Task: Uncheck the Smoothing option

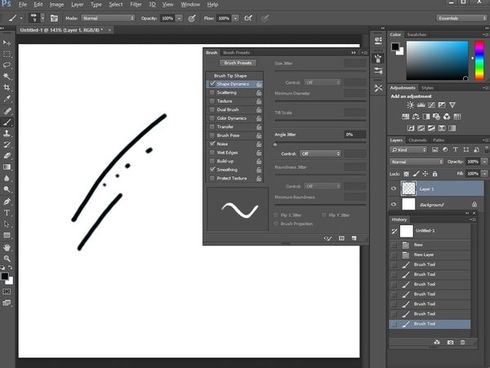Action: coord(212,169)
